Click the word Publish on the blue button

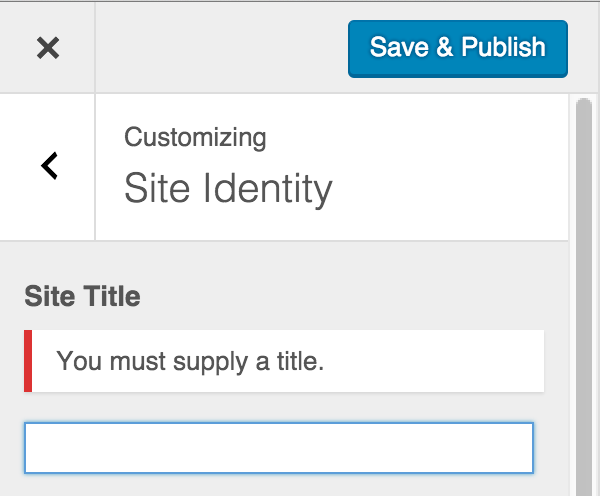pyautogui.click(x=503, y=47)
